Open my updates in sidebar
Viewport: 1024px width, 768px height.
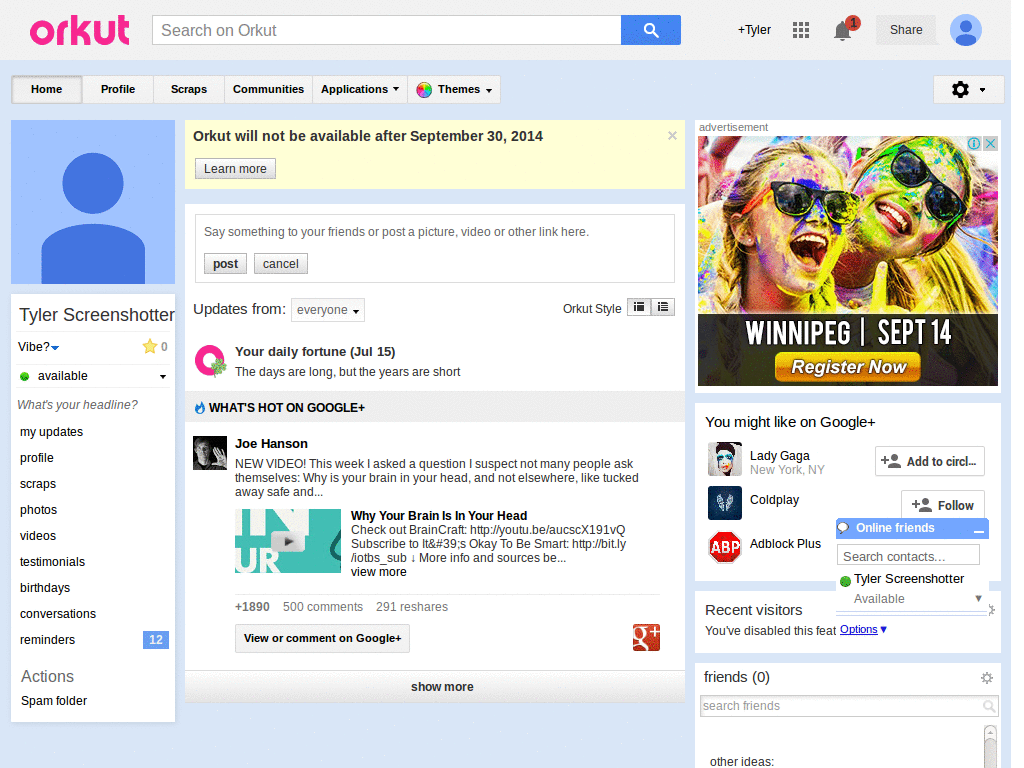[52, 432]
